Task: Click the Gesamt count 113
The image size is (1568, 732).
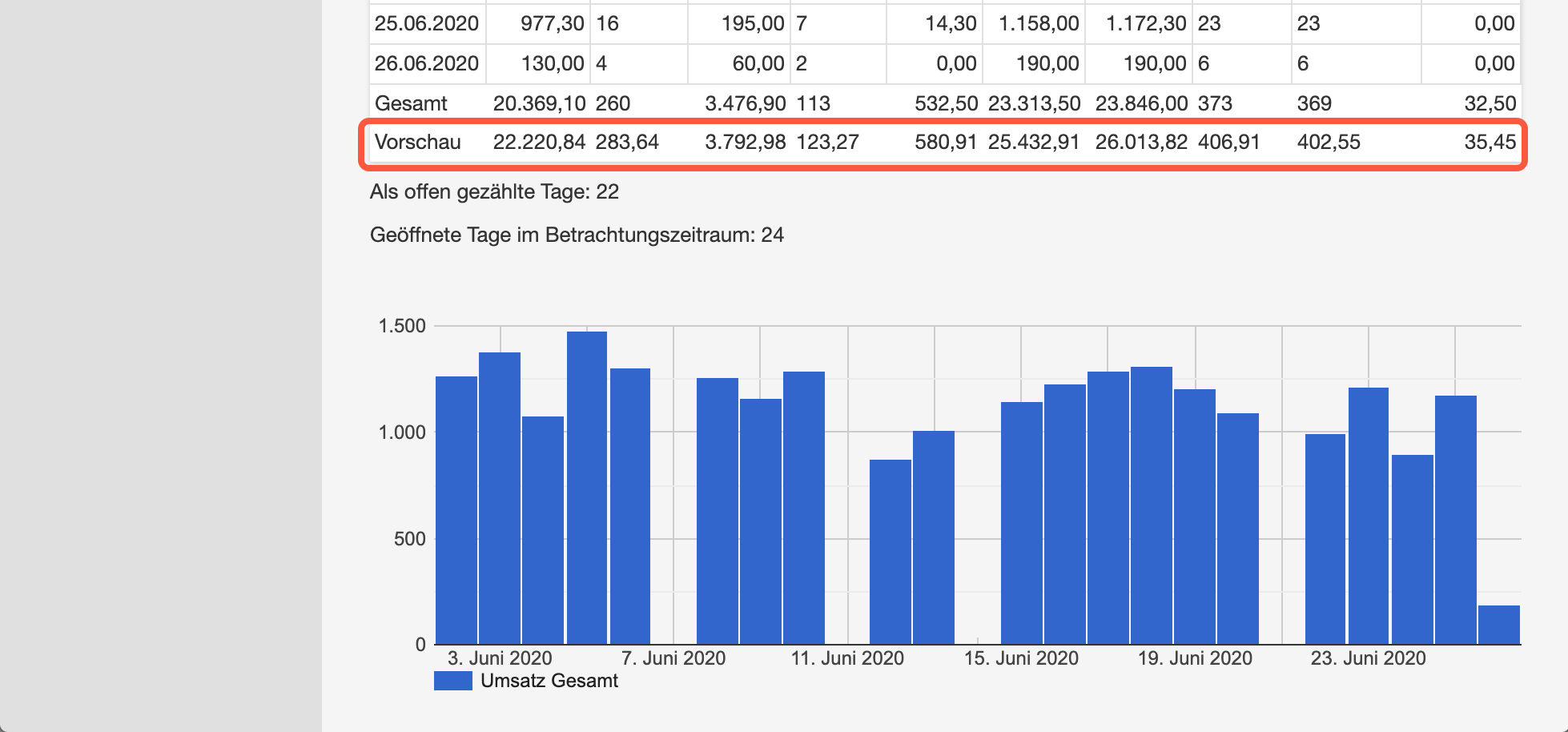Action: pos(814,103)
